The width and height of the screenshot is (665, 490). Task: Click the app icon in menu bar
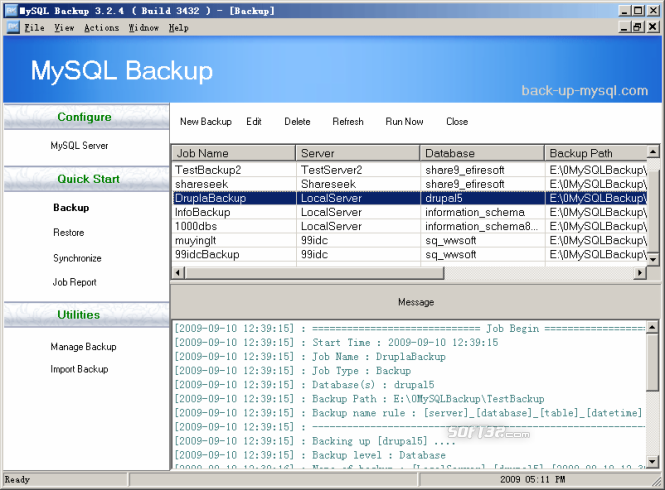point(13,28)
